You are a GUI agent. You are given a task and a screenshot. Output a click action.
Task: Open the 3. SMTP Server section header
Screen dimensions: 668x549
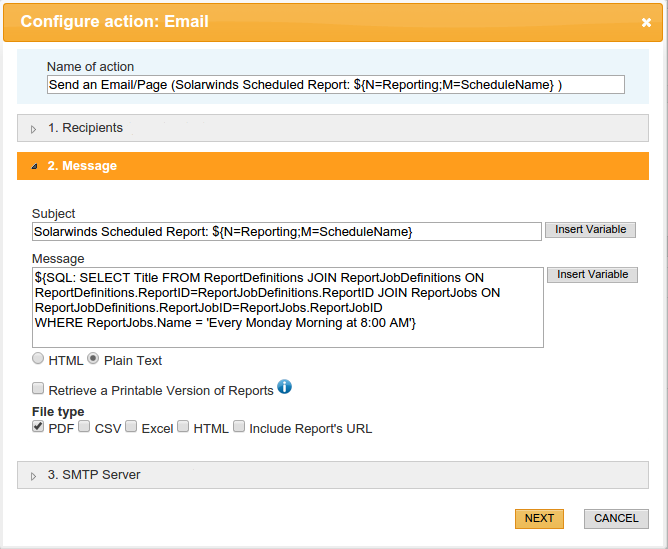333,475
